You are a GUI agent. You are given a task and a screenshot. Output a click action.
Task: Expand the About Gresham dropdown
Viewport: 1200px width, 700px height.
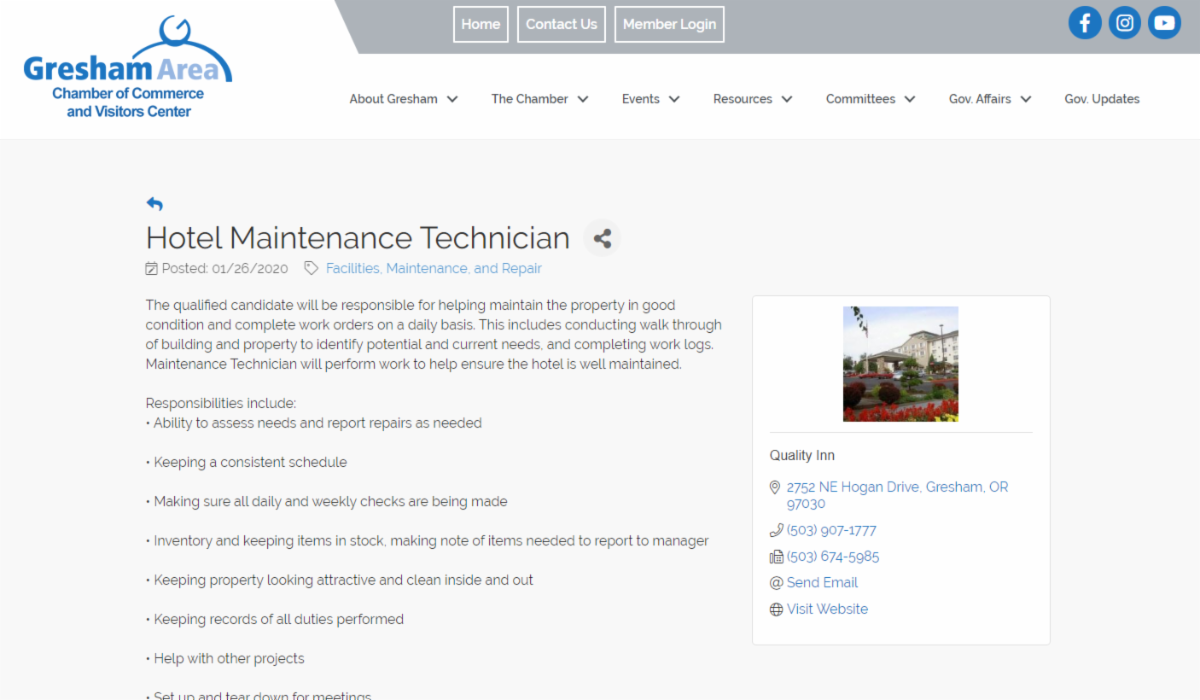tap(403, 99)
